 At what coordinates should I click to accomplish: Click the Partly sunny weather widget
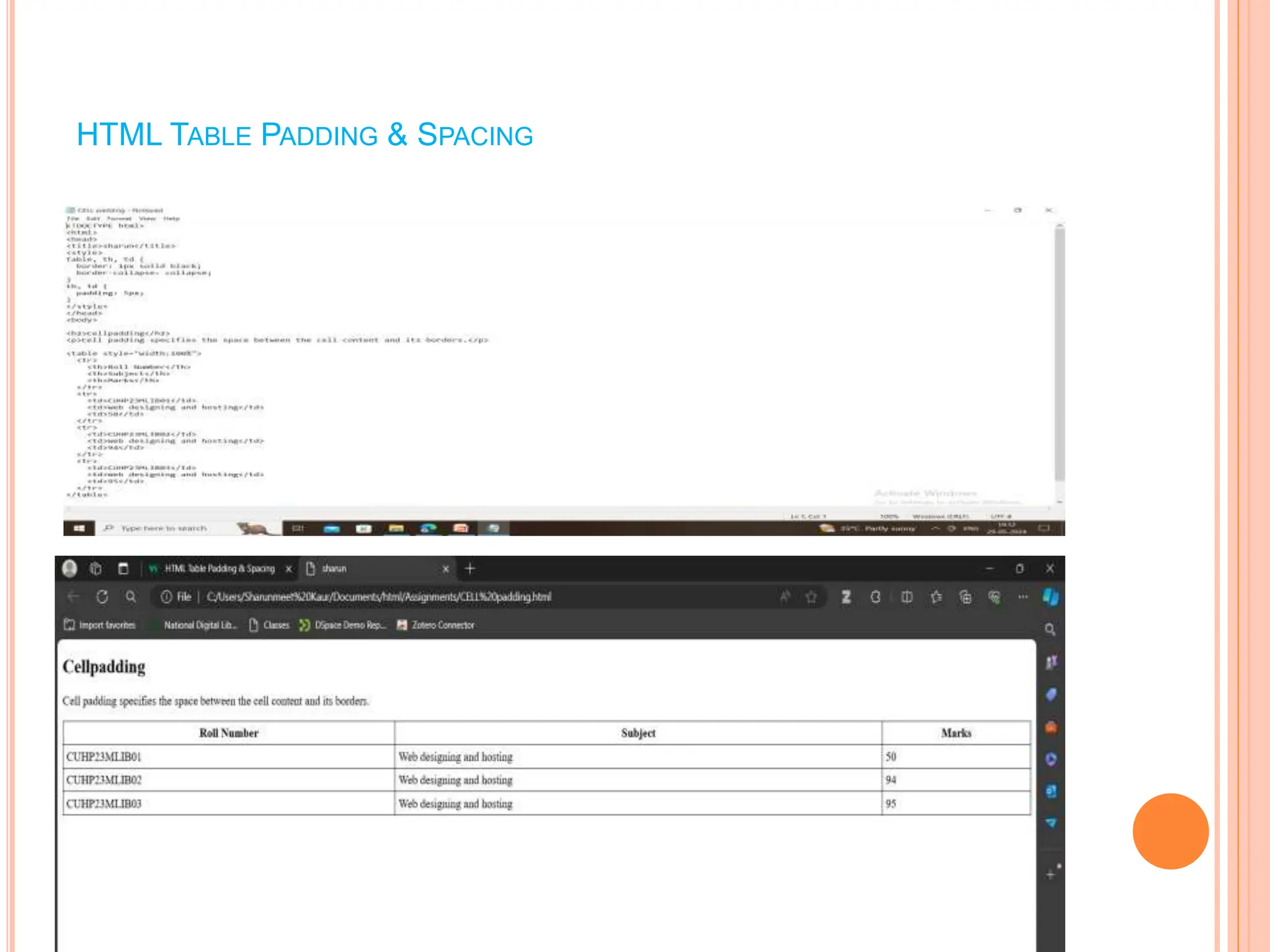tap(867, 528)
